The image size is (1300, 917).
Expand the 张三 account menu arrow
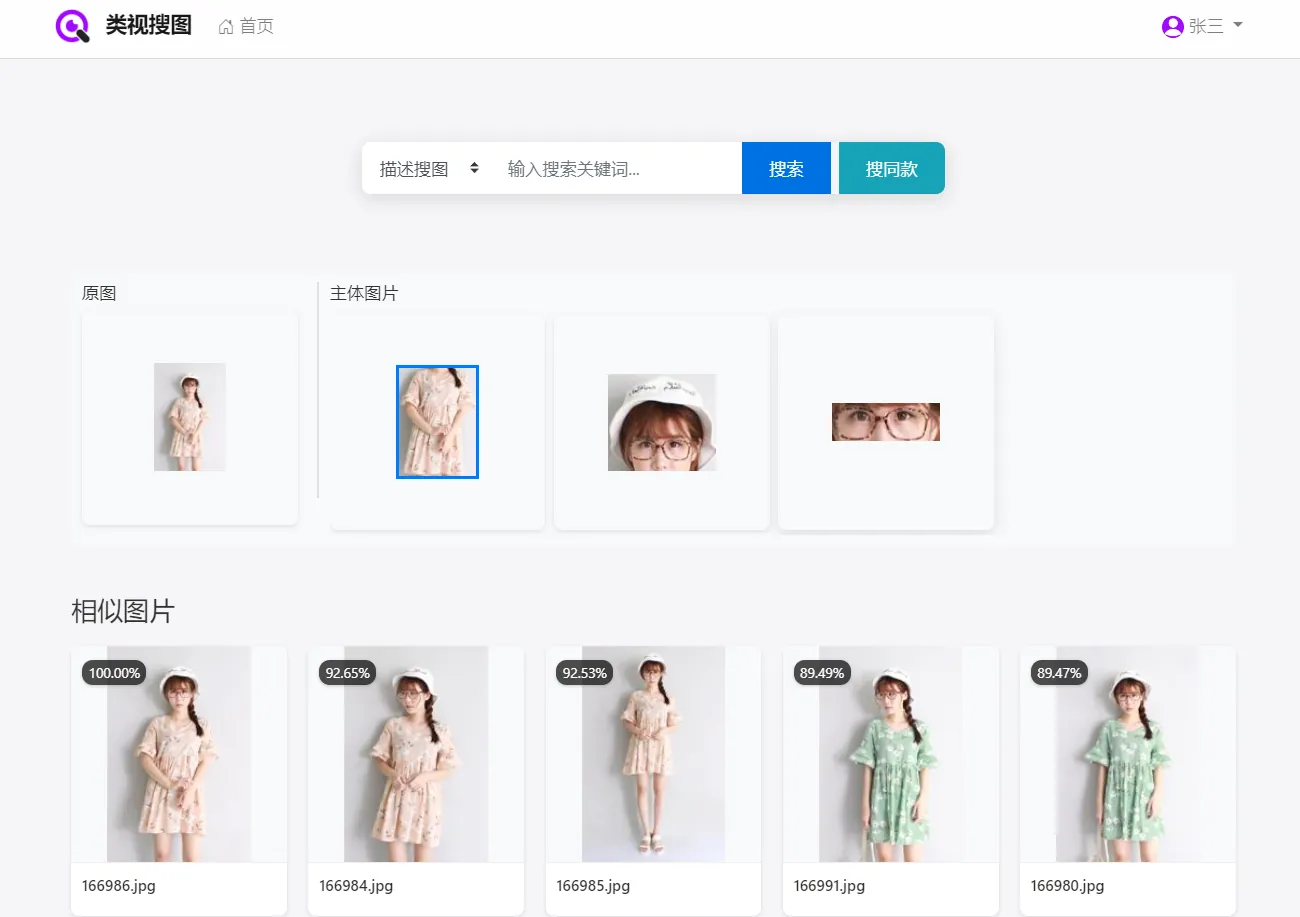[x=1238, y=26]
